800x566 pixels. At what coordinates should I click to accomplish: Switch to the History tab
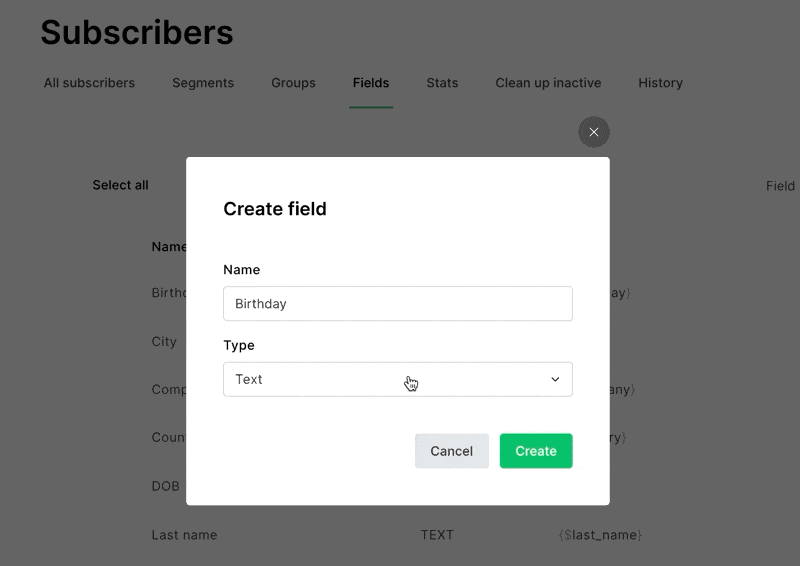[x=660, y=83]
